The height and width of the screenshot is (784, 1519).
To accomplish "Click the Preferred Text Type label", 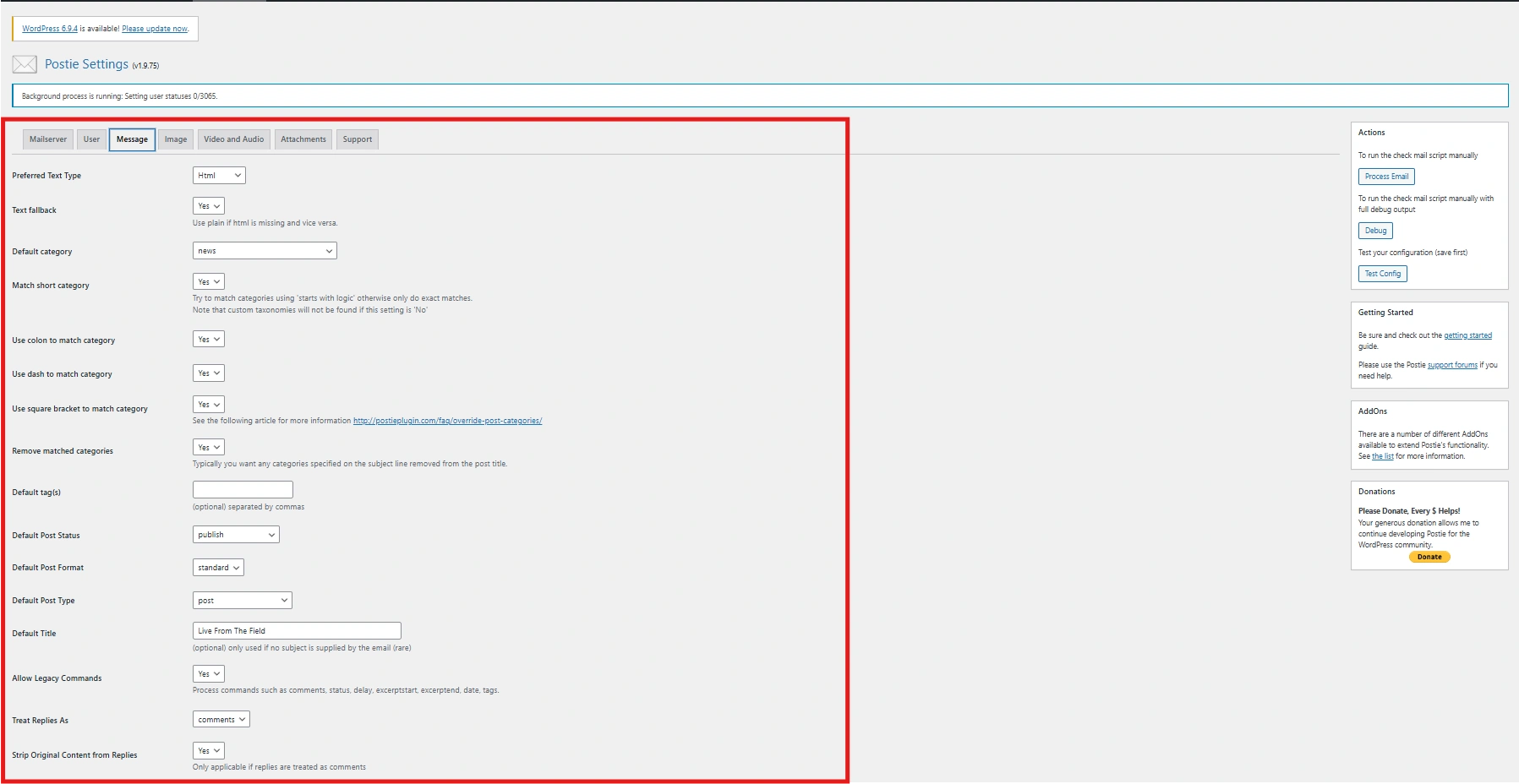I will (x=46, y=176).
